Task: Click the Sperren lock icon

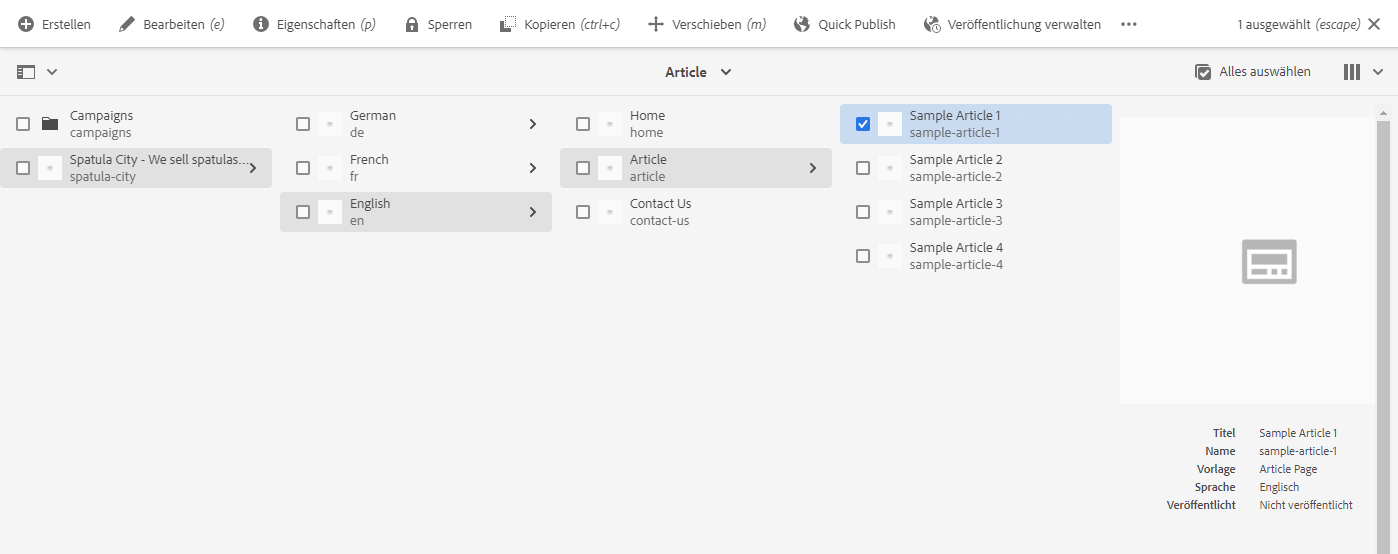Action: 412,24
